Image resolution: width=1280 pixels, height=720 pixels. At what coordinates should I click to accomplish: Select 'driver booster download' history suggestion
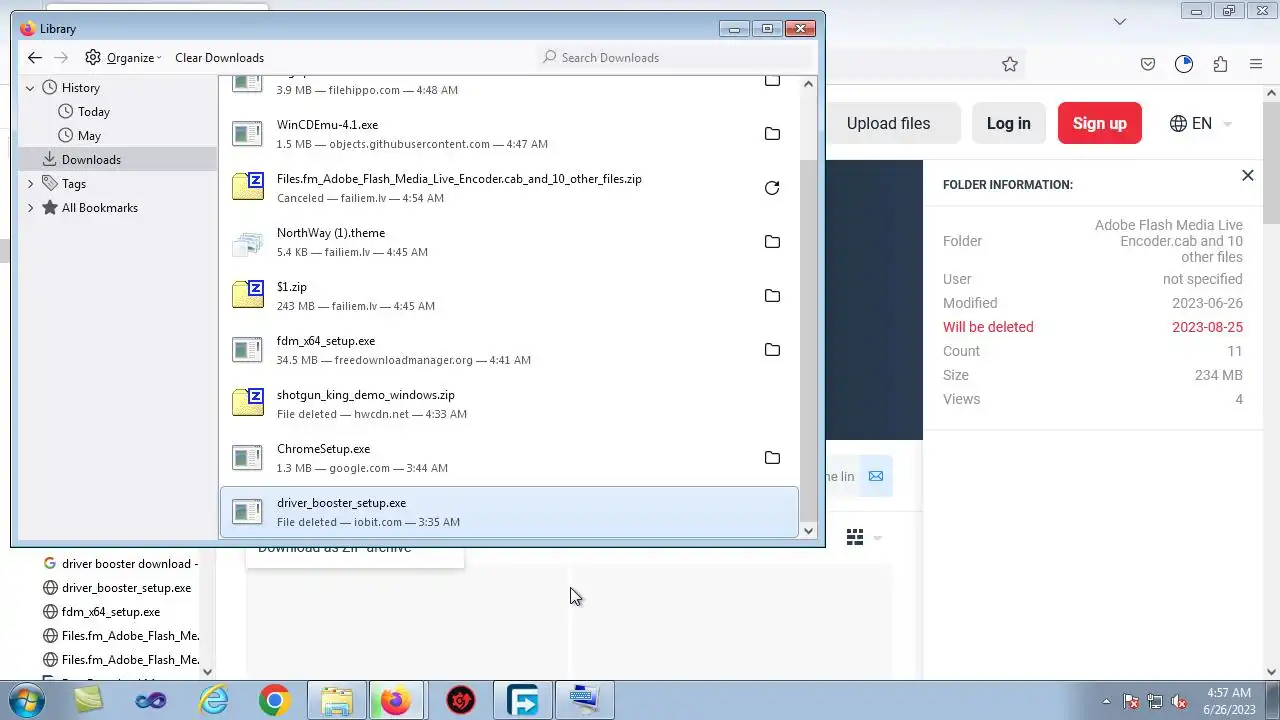click(x=121, y=564)
